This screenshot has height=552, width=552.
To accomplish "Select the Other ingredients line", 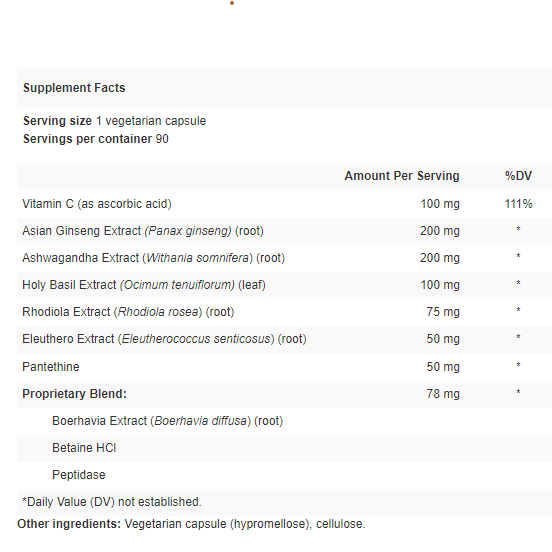I will [192, 524].
